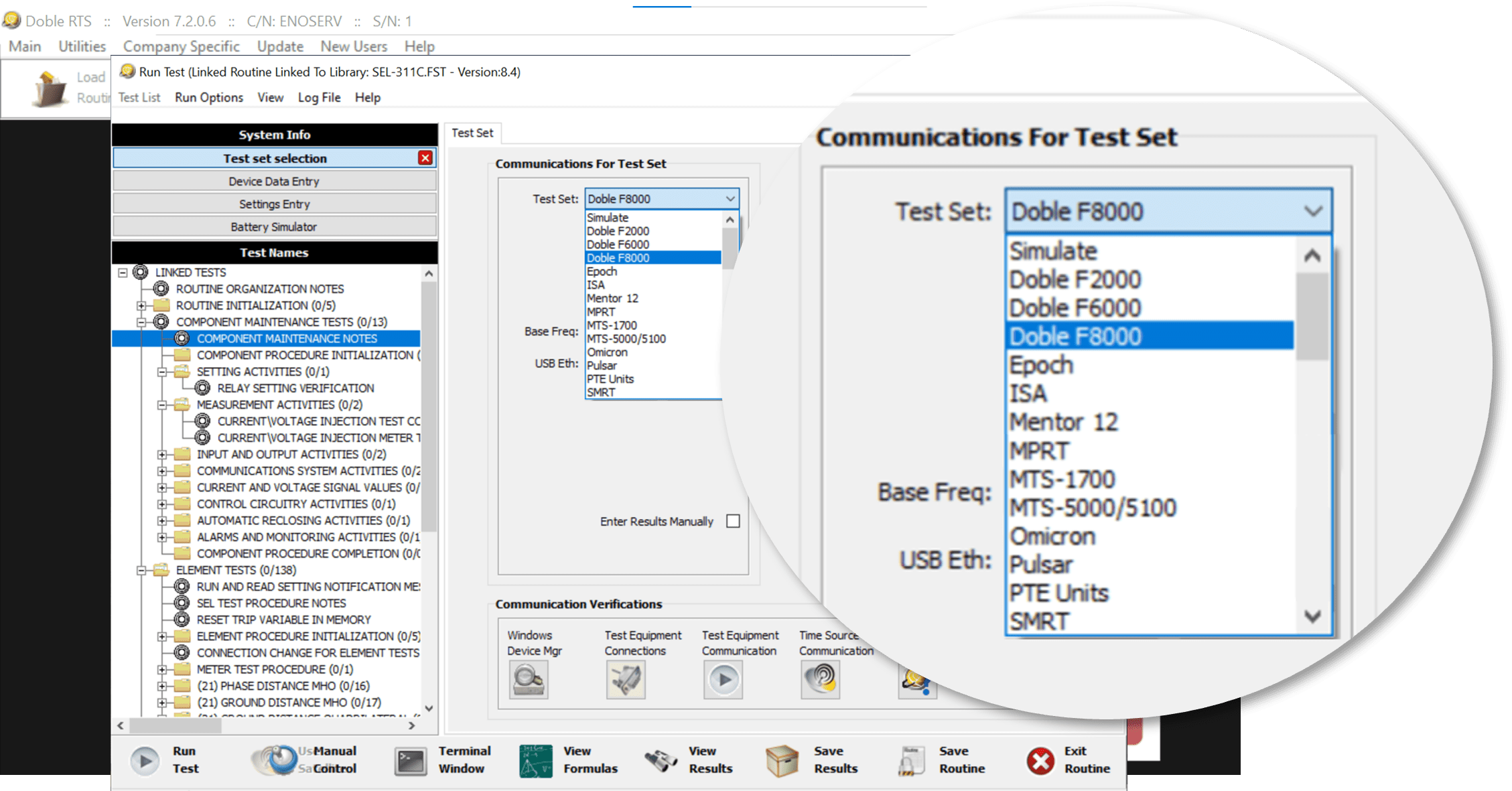Image resolution: width=1512 pixels, height=791 pixels.
Task: Choose Doble F6000 from the list
Action: click(653, 244)
